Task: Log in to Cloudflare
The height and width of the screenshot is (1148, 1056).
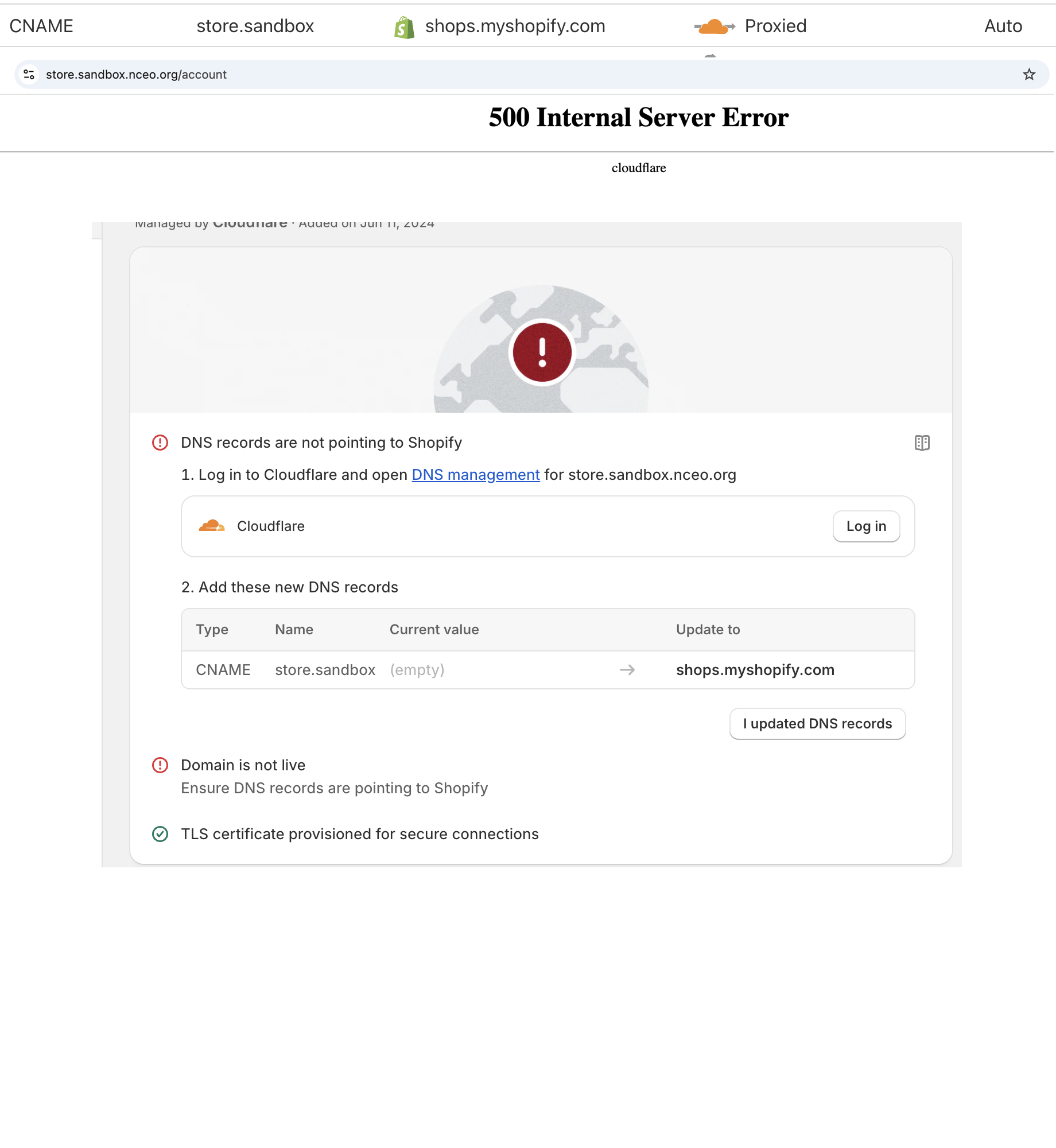Action: pos(866,526)
